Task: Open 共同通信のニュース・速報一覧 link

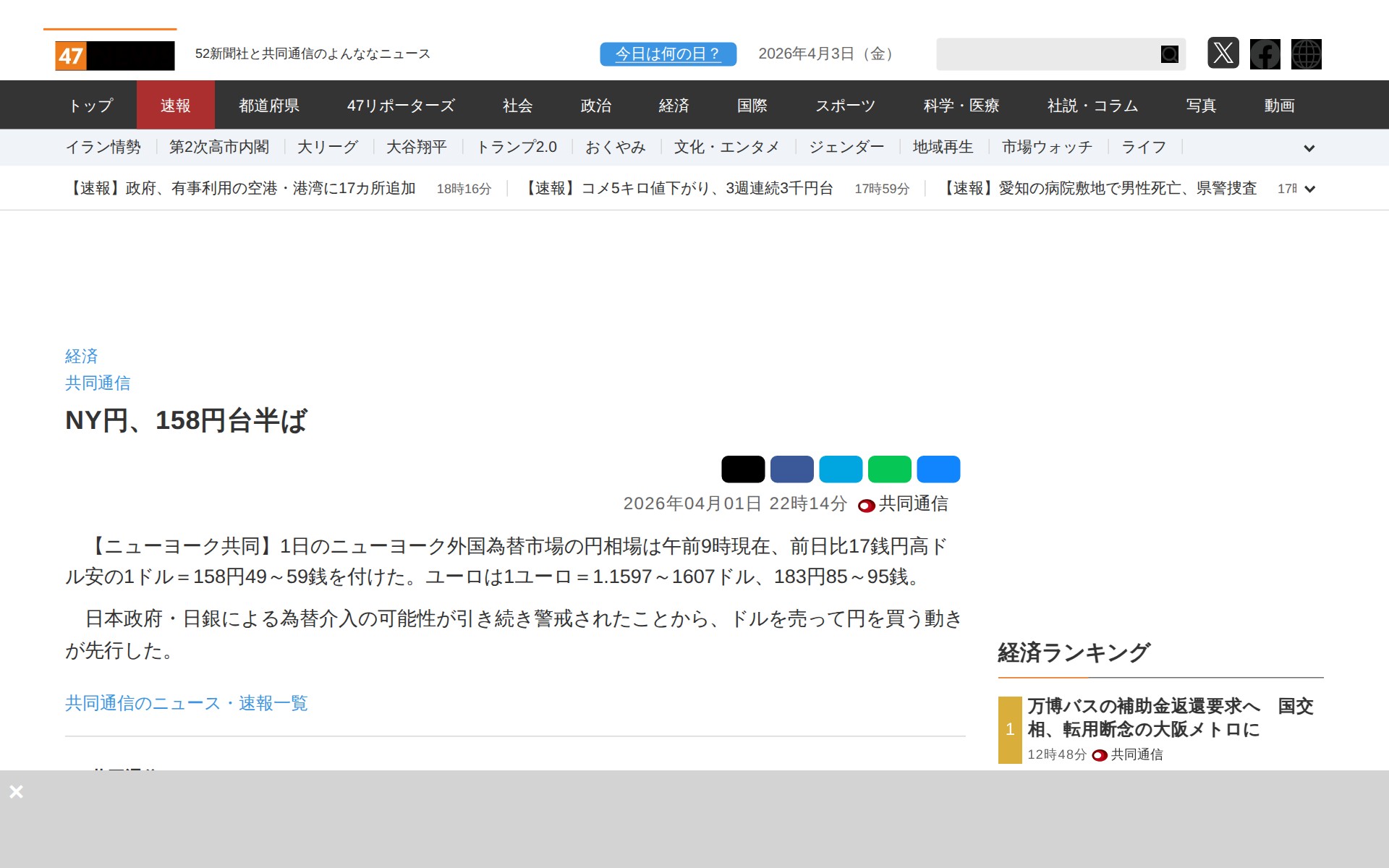Action: tap(186, 703)
